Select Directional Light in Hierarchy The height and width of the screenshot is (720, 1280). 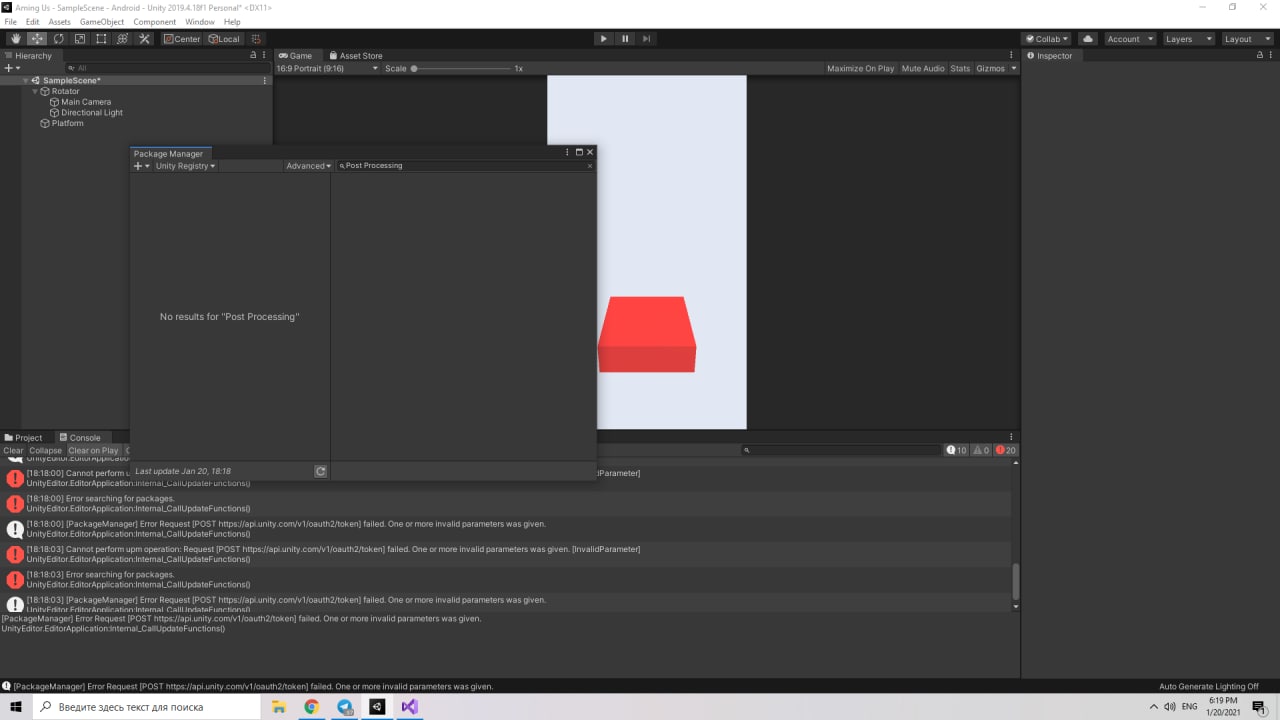click(92, 113)
